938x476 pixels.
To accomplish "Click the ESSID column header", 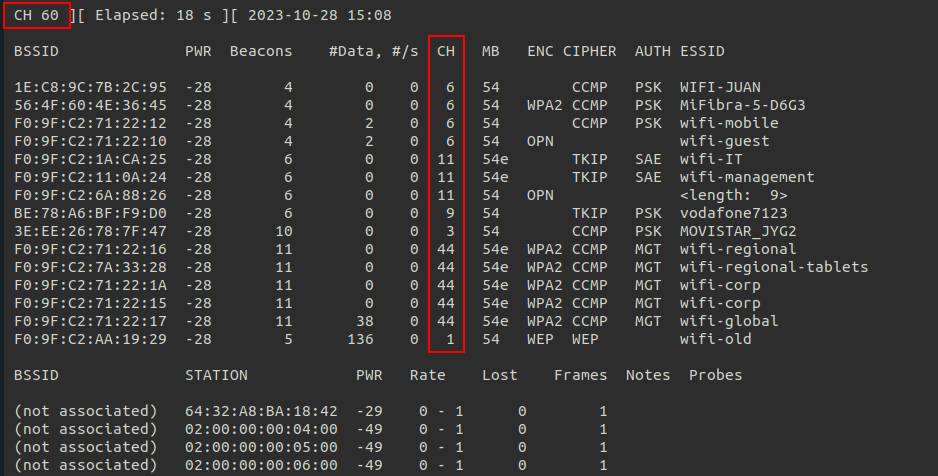I will tap(702, 51).
